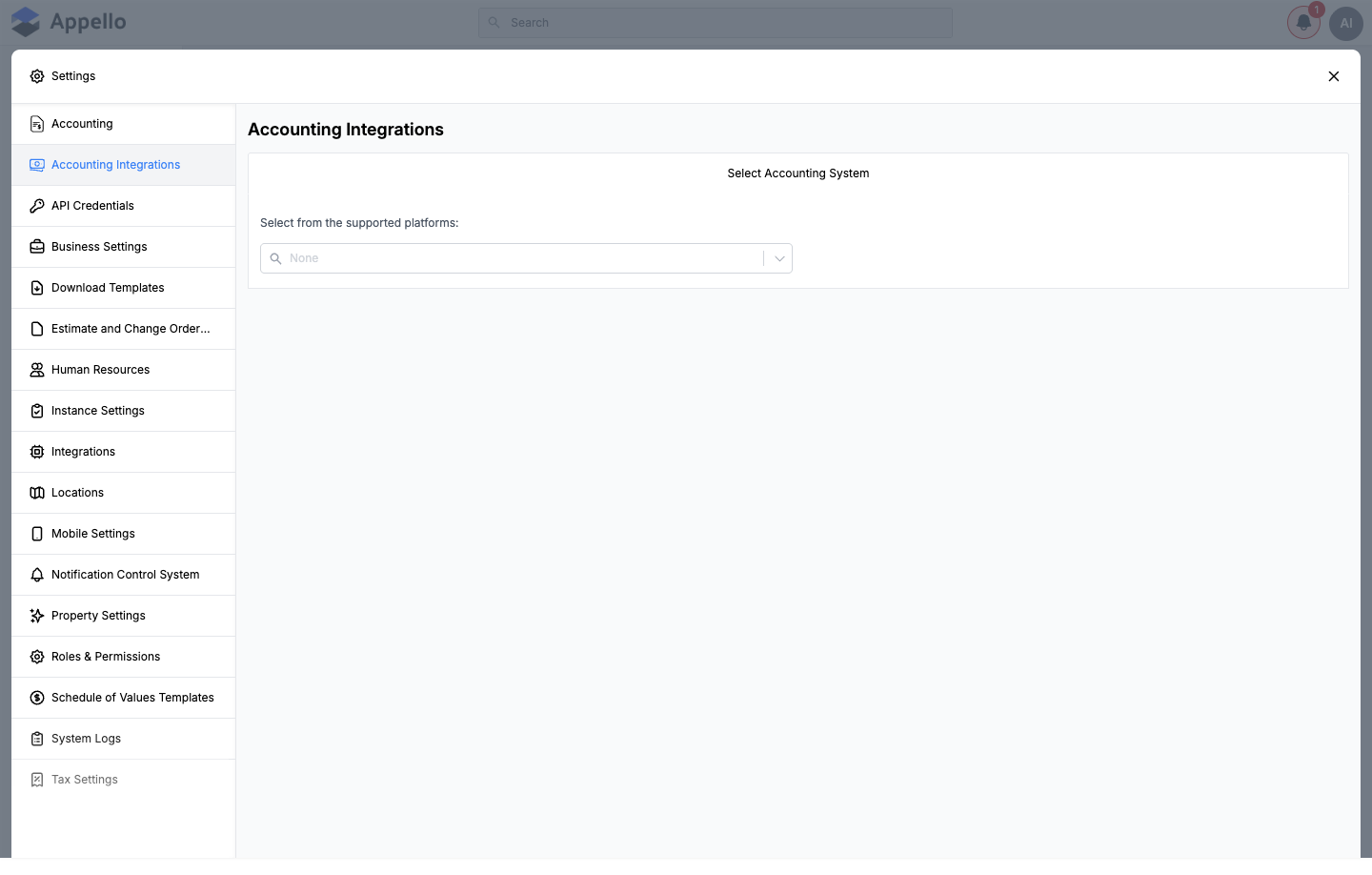Screen dimensions: 1372x875
Task: Open the notifications bell in header
Action: tap(1303, 23)
